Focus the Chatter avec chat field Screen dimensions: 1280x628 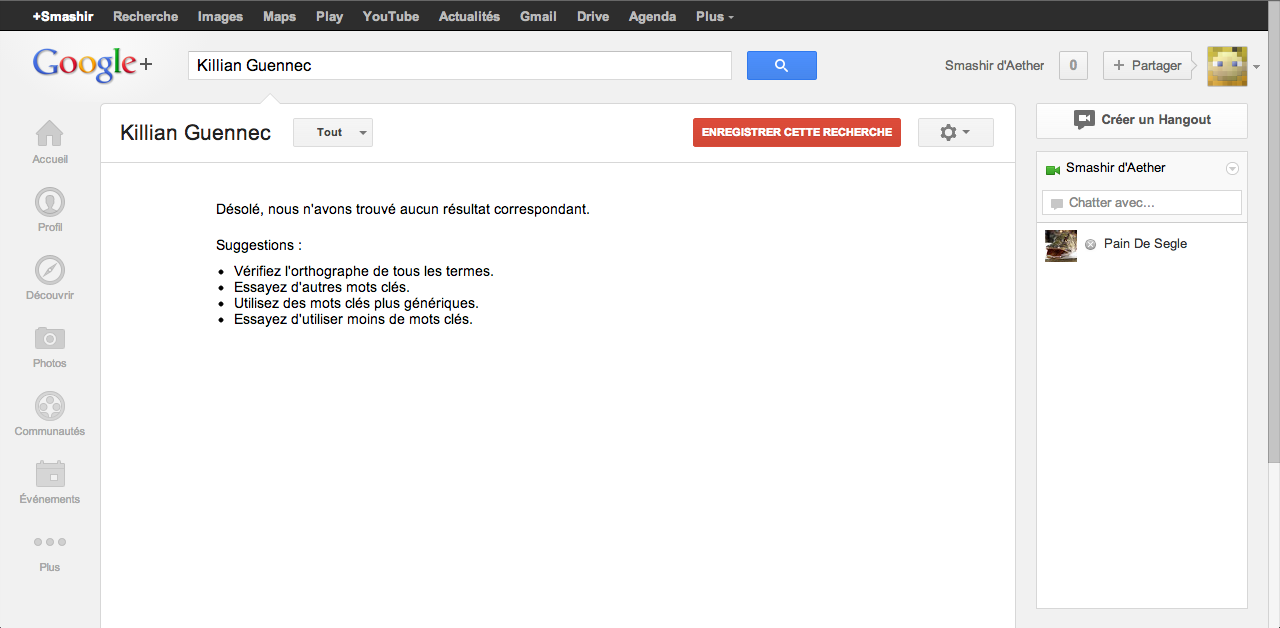click(1141, 203)
